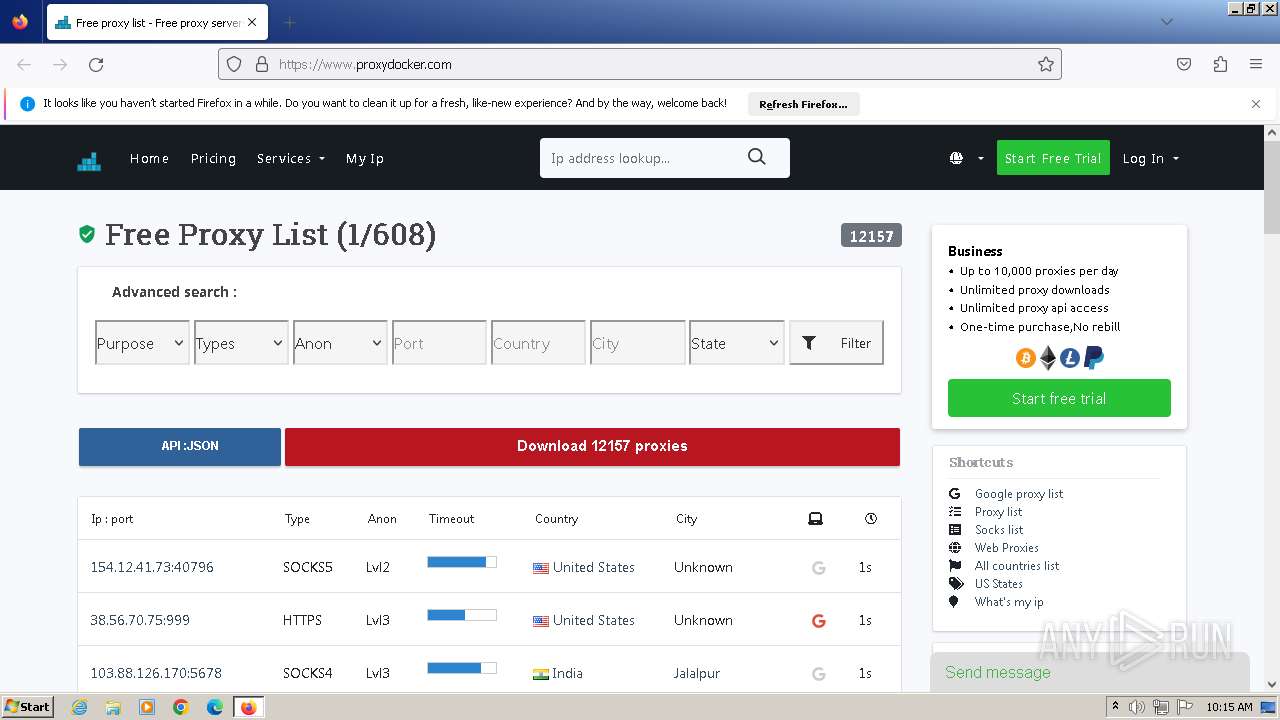Open the Anon level dropdown
1280x720 pixels.
coord(340,343)
